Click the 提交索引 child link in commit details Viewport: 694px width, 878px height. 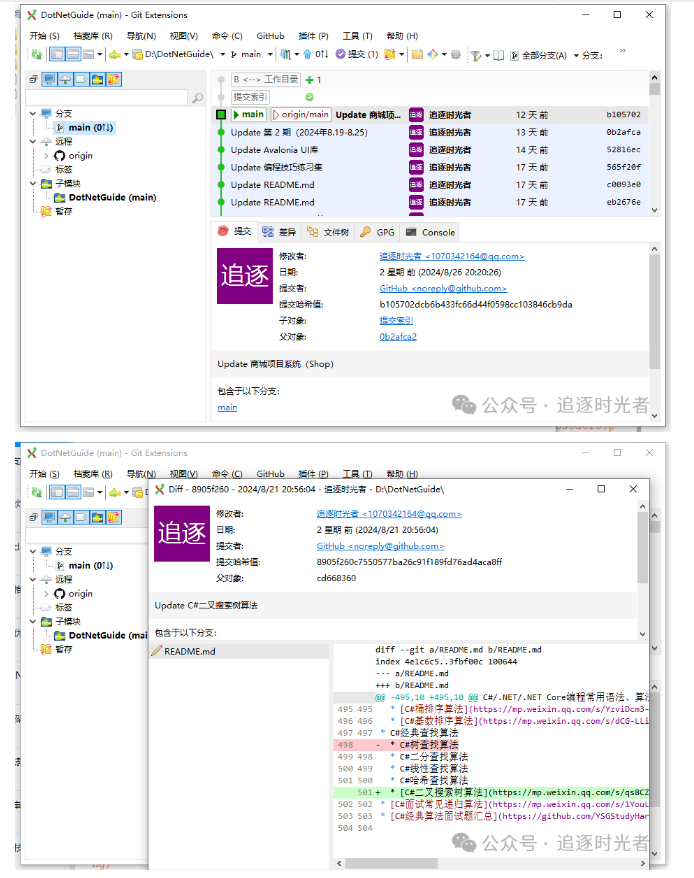pos(396,320)
